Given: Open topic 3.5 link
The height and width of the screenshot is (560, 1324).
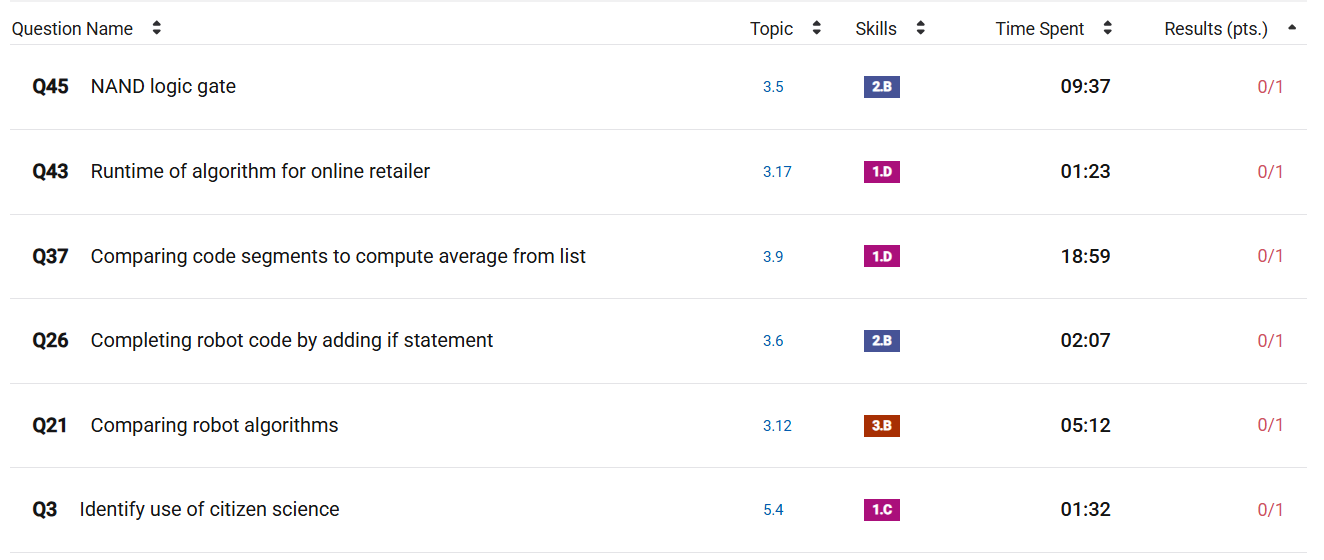Looking at the screenshot, I should point(773,87).
